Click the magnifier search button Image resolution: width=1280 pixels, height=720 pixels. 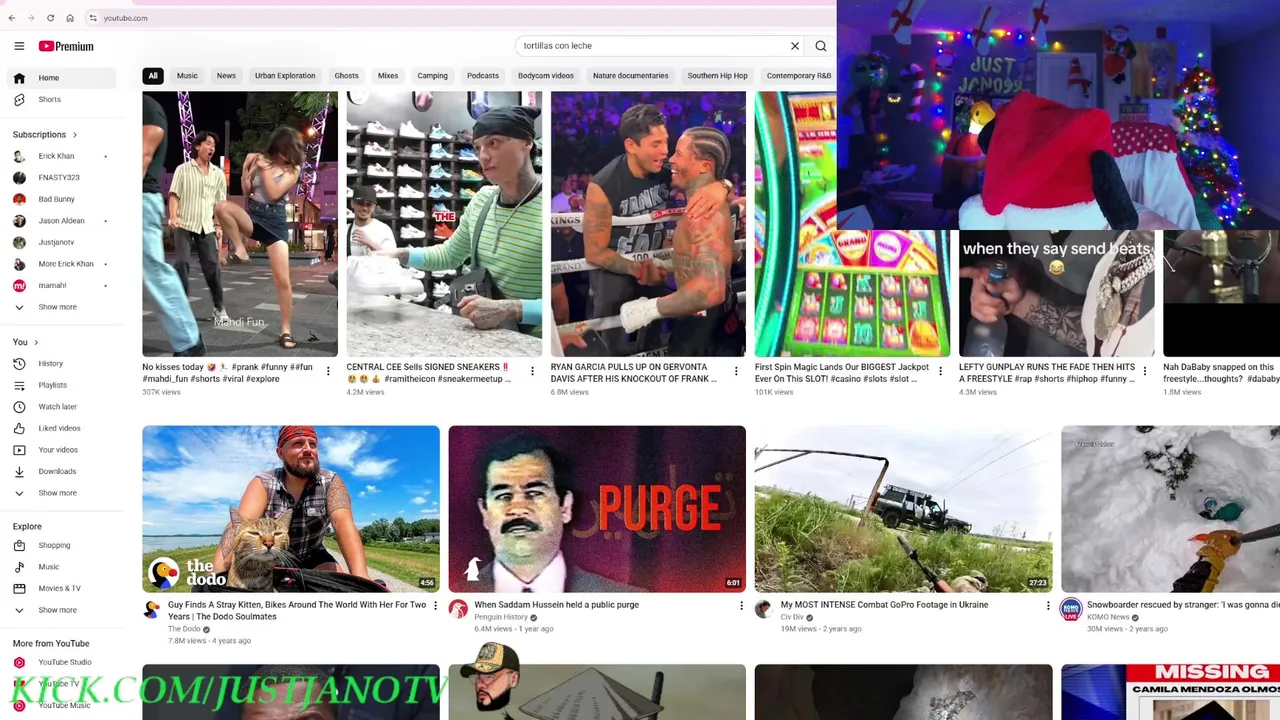pyautogui.click(x=821, y=46)
